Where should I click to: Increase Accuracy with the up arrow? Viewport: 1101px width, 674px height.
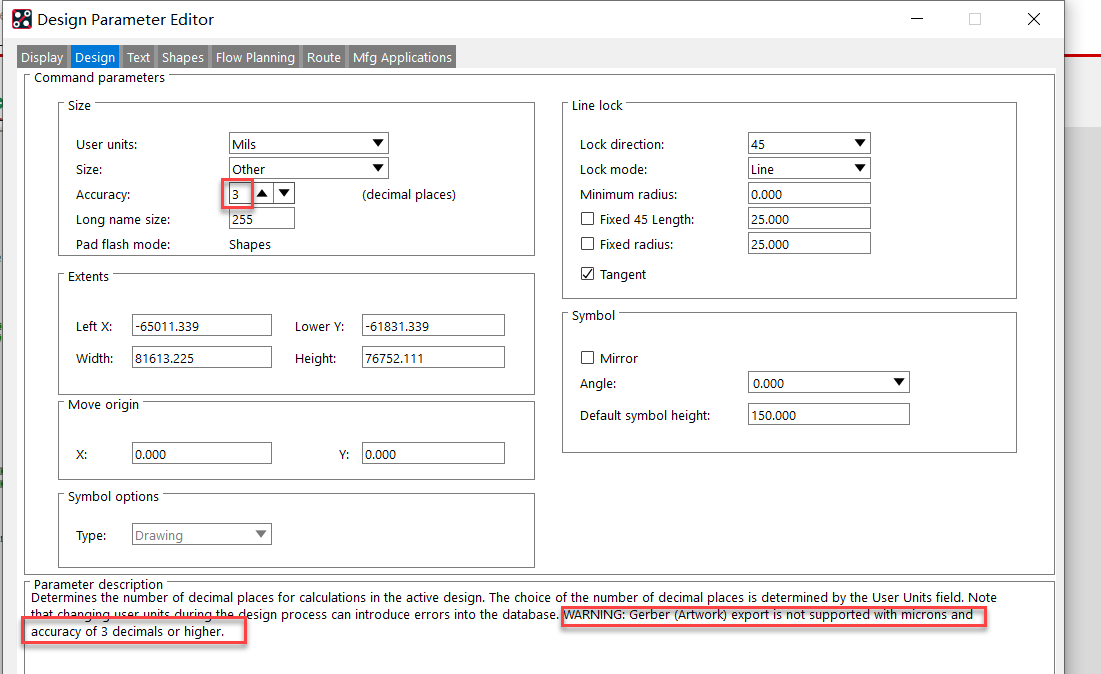point(262,194)
